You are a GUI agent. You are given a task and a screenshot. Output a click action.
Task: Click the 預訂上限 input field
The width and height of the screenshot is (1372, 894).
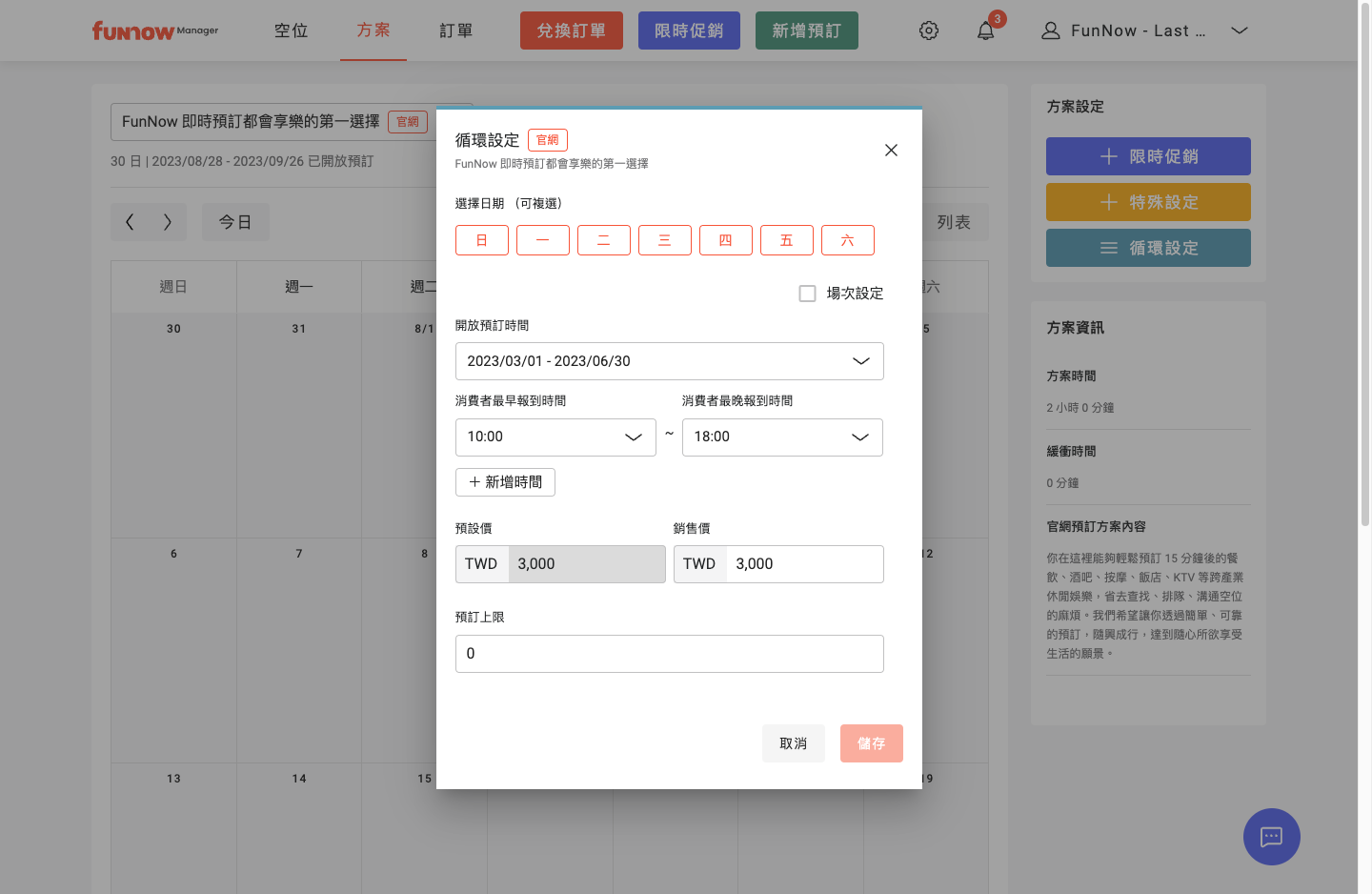coord(670,654)
